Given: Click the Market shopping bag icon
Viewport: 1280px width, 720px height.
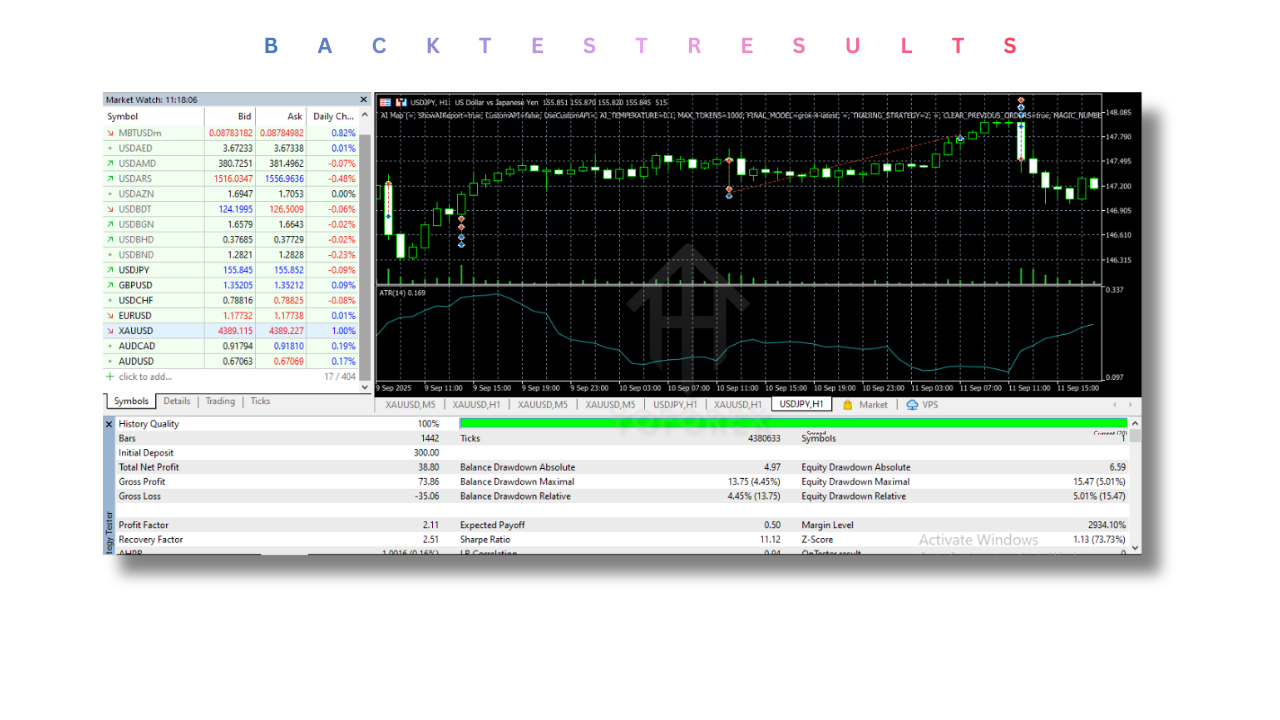Looking at the screenshot, I should point(848,405).
